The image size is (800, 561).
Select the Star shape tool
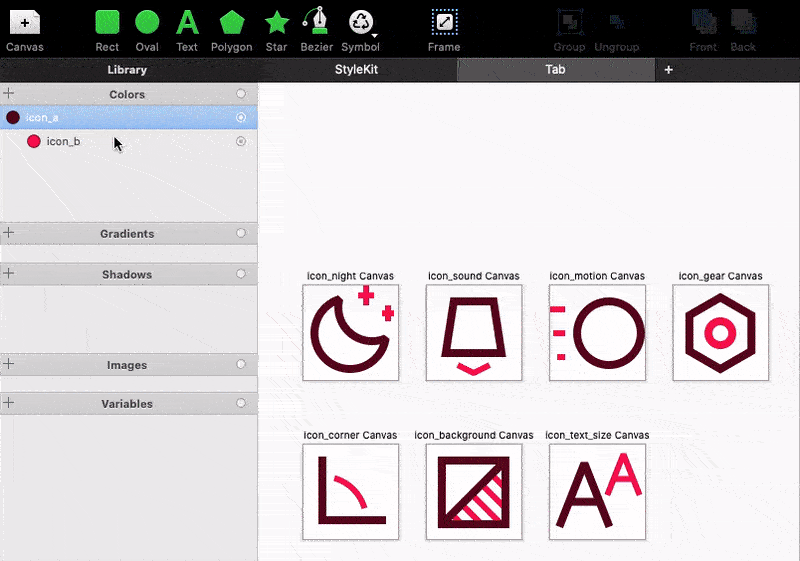pos(277,22)
